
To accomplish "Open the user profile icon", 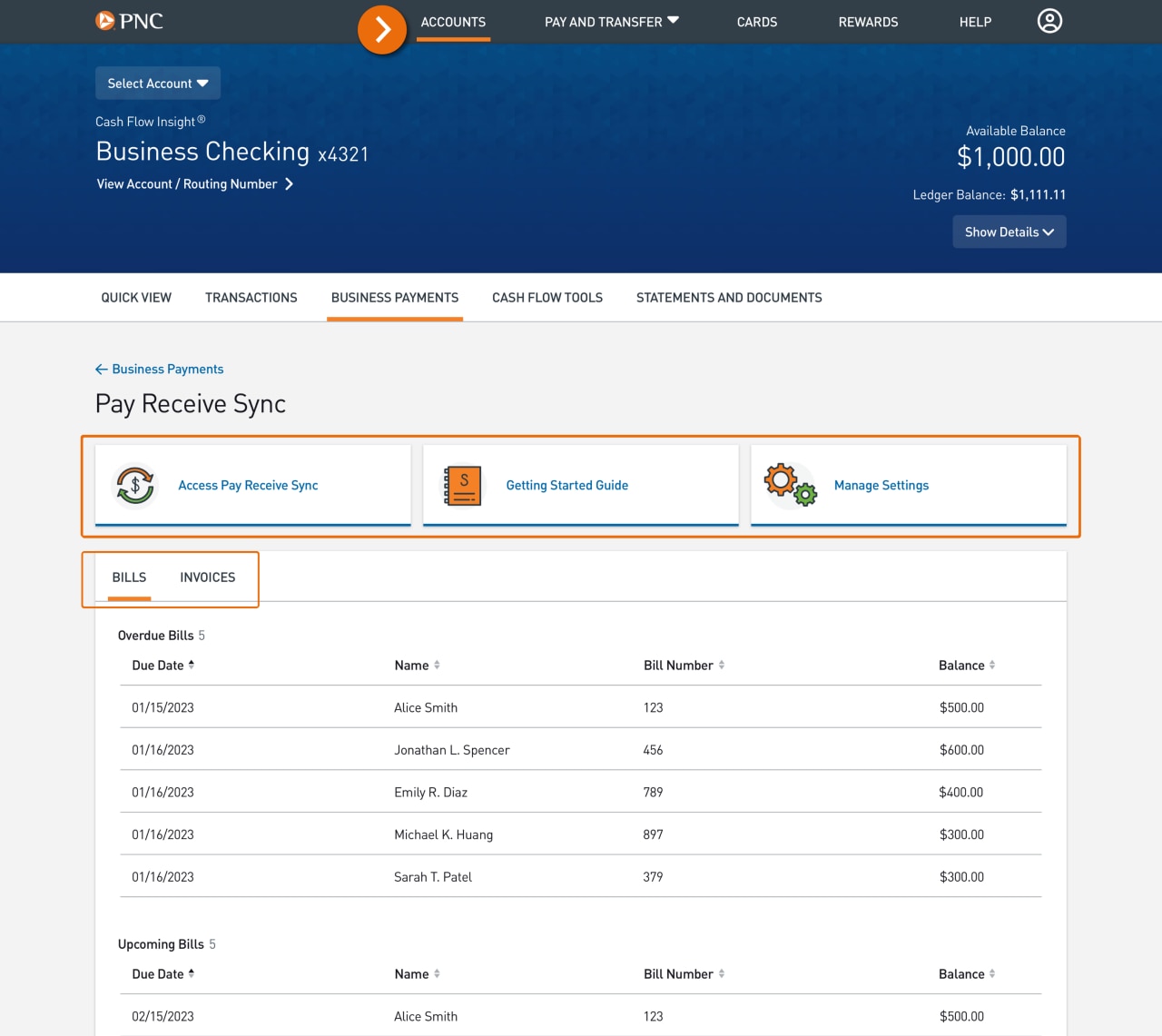I will 1049,21.
